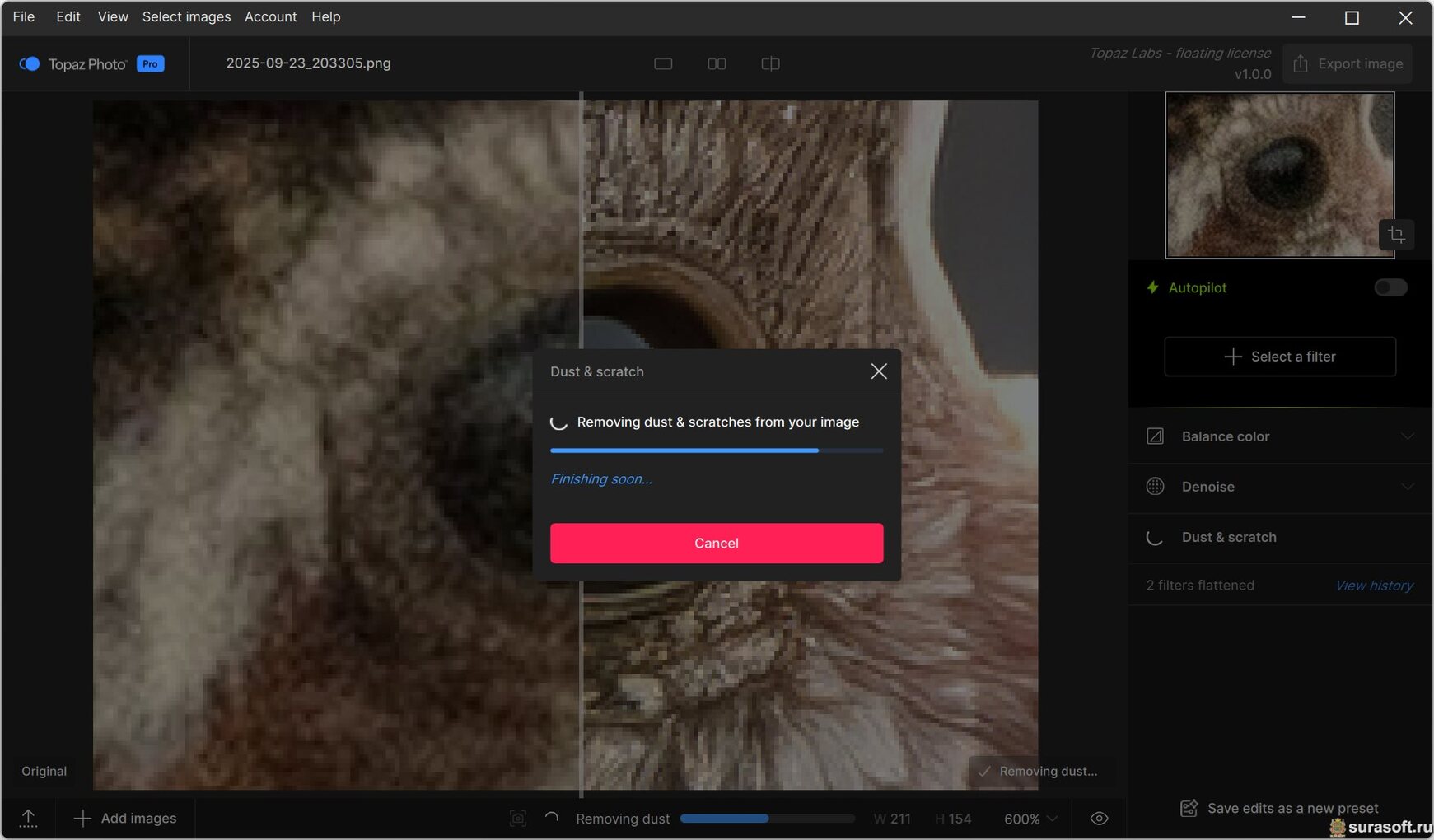Select split view layout icon
The width and height of the screenshot is (1434, 840).
770,63
